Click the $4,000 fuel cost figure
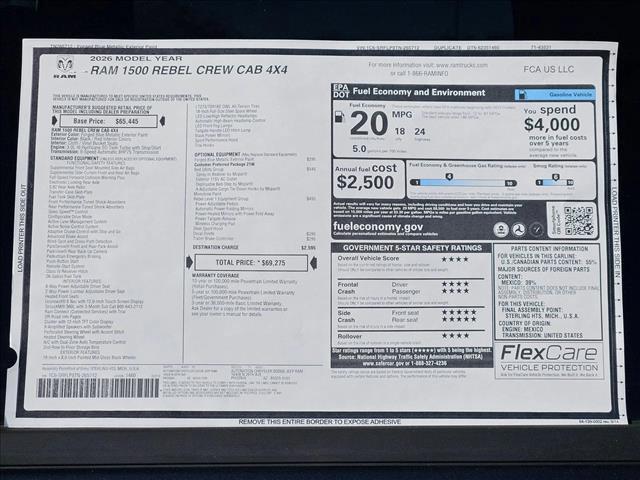 [x=552, y=124]
